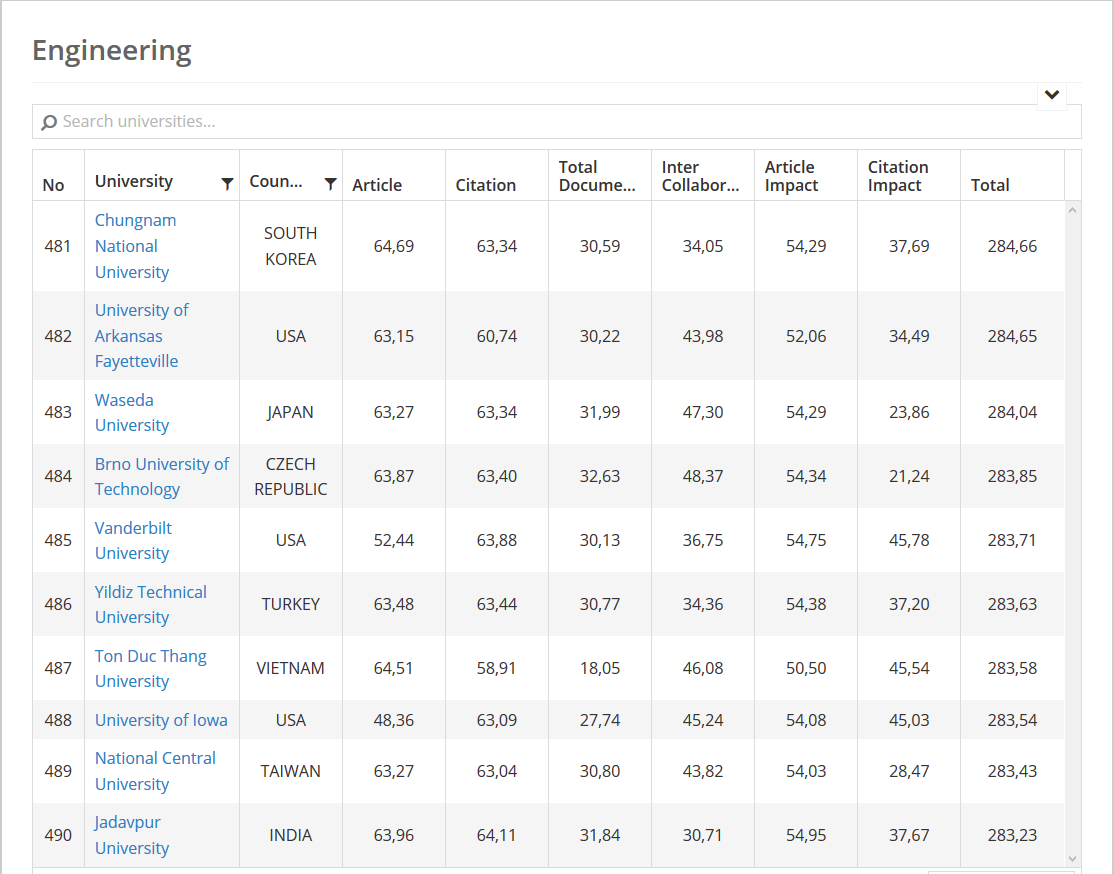Select the rank number 488
Screen dimensions: 1114x874
pyautogui.click(x=58, y=720)
